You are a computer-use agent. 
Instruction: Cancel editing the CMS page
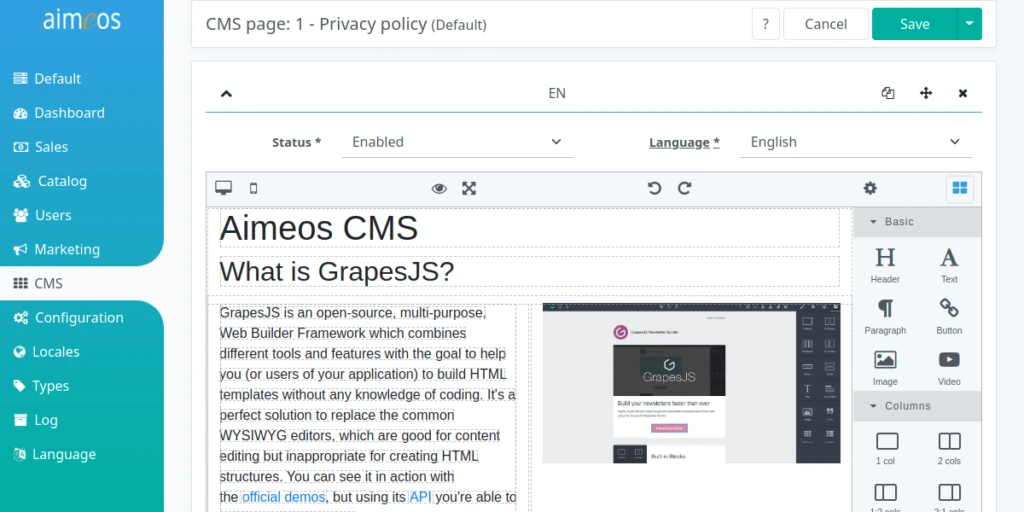click(825, 24)
